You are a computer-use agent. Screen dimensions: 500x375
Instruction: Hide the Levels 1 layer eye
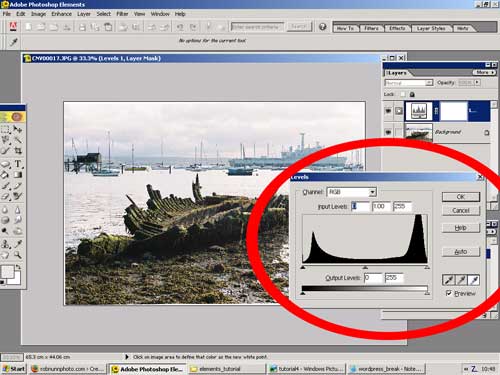[388, 111]
